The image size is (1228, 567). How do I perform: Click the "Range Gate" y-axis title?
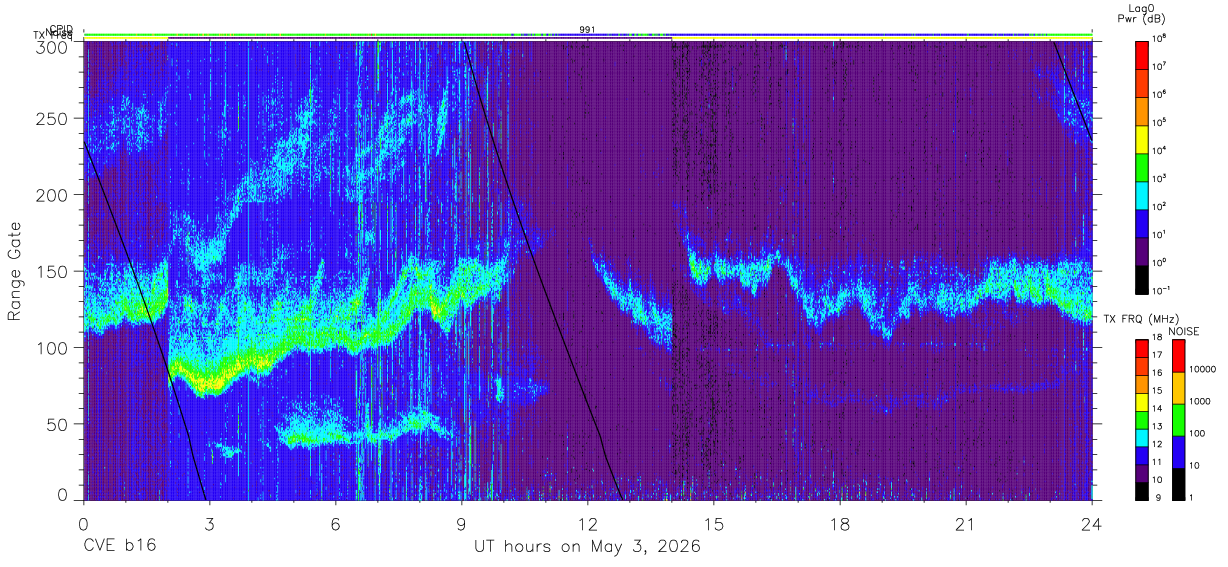15,271
